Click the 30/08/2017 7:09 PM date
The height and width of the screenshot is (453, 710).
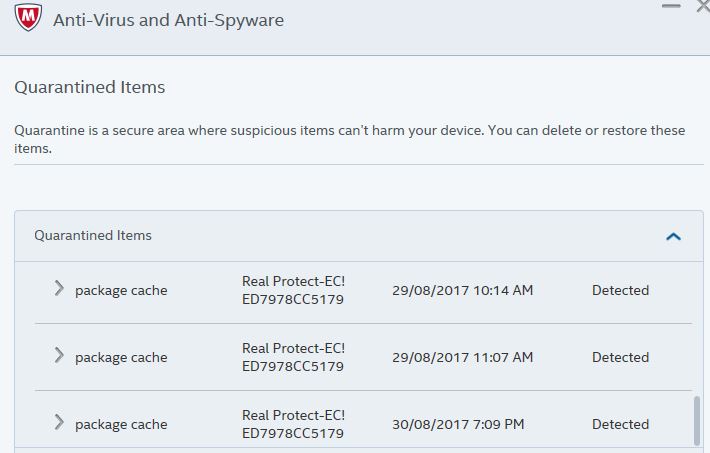click(x=458, y=425)
